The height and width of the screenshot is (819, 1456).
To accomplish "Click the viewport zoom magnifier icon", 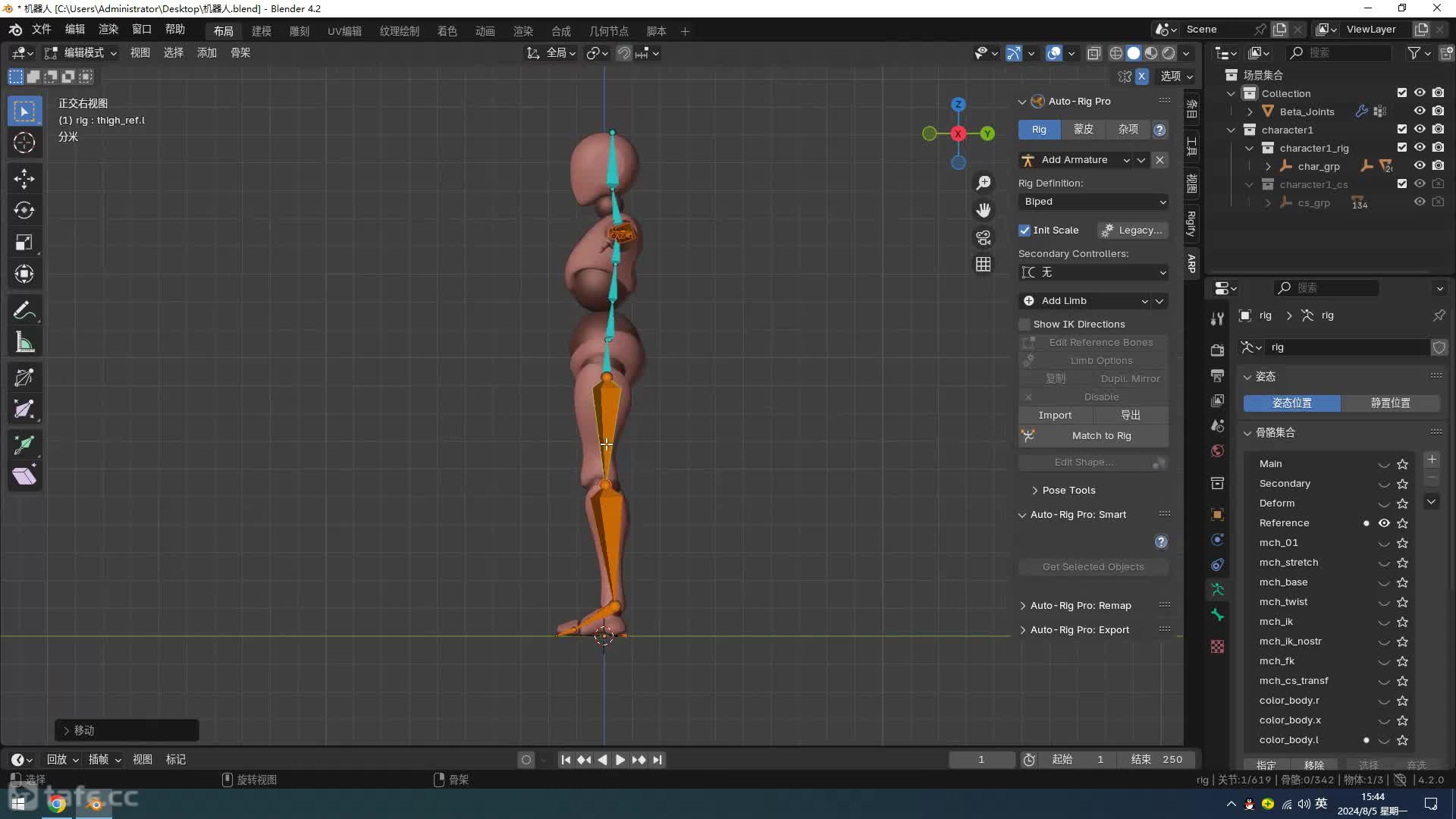I will [984, 183].
